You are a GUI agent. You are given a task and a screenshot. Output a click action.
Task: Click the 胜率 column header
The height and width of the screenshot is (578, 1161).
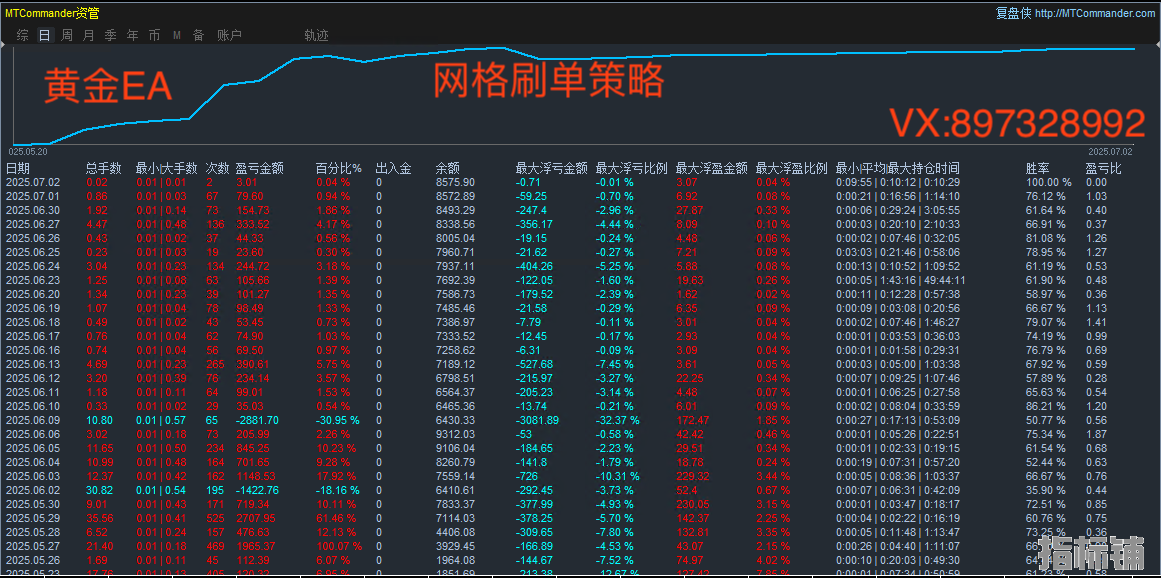coord(1038,168)
